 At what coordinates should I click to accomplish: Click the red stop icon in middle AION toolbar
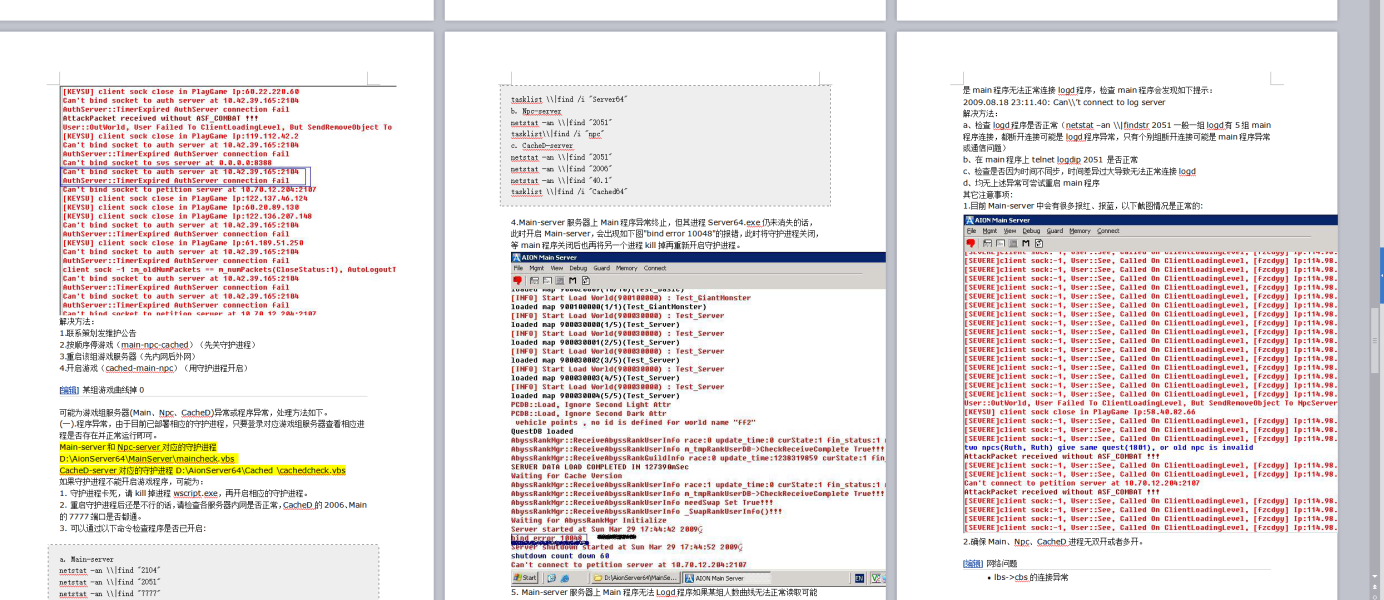tap(517, 280)
